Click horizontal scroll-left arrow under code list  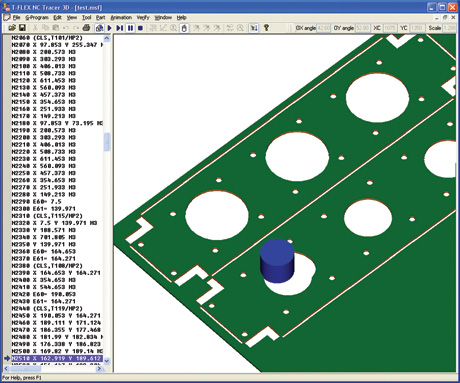[x=6, y=369]
